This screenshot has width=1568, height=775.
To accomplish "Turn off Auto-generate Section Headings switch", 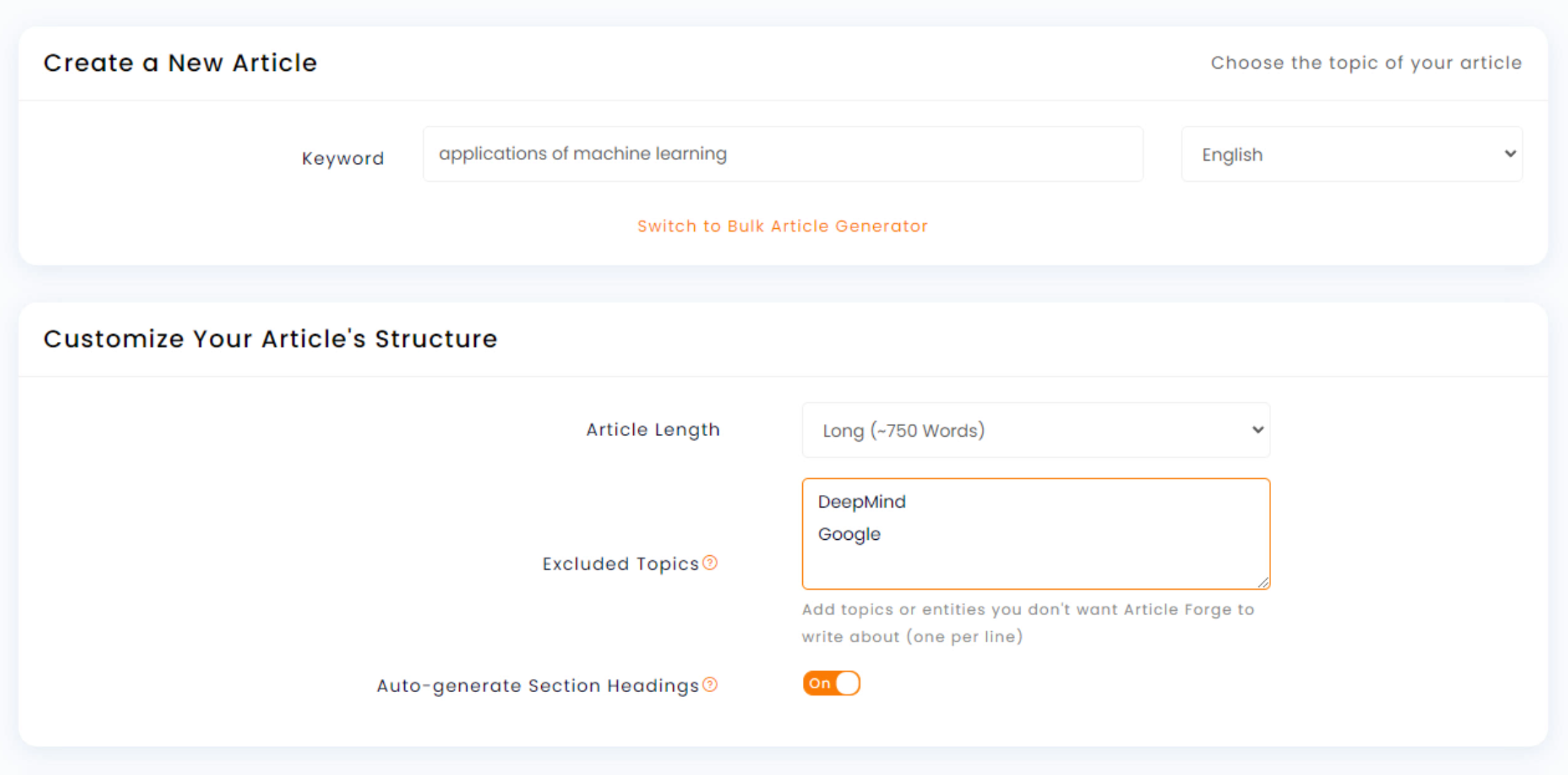I will (832, 683).
